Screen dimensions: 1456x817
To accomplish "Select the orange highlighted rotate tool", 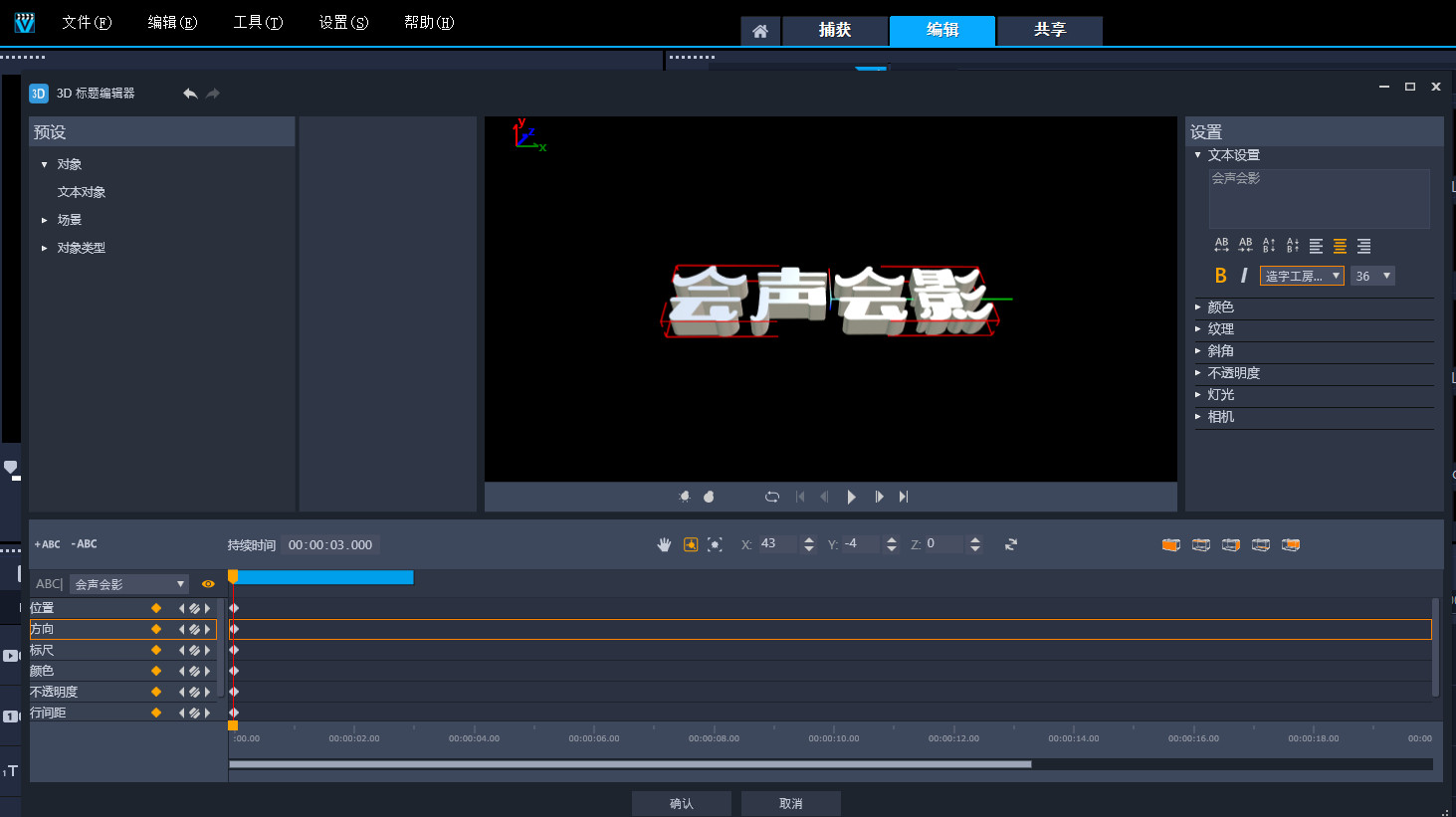I will [x=691, y=544].
